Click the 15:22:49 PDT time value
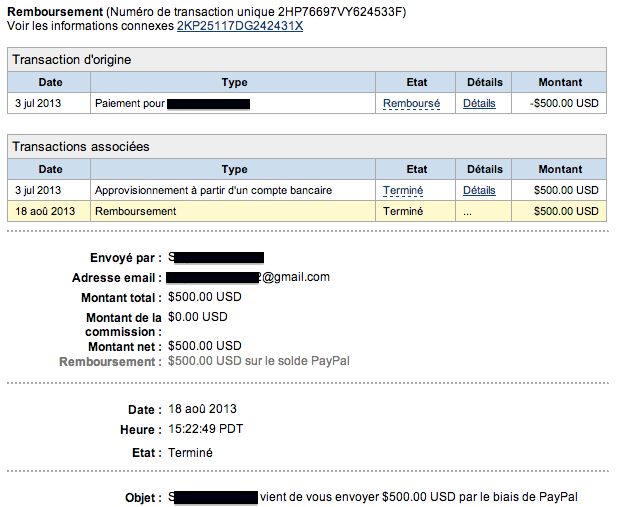The height and width of the screenshot is (507, 641). point(206,429)
